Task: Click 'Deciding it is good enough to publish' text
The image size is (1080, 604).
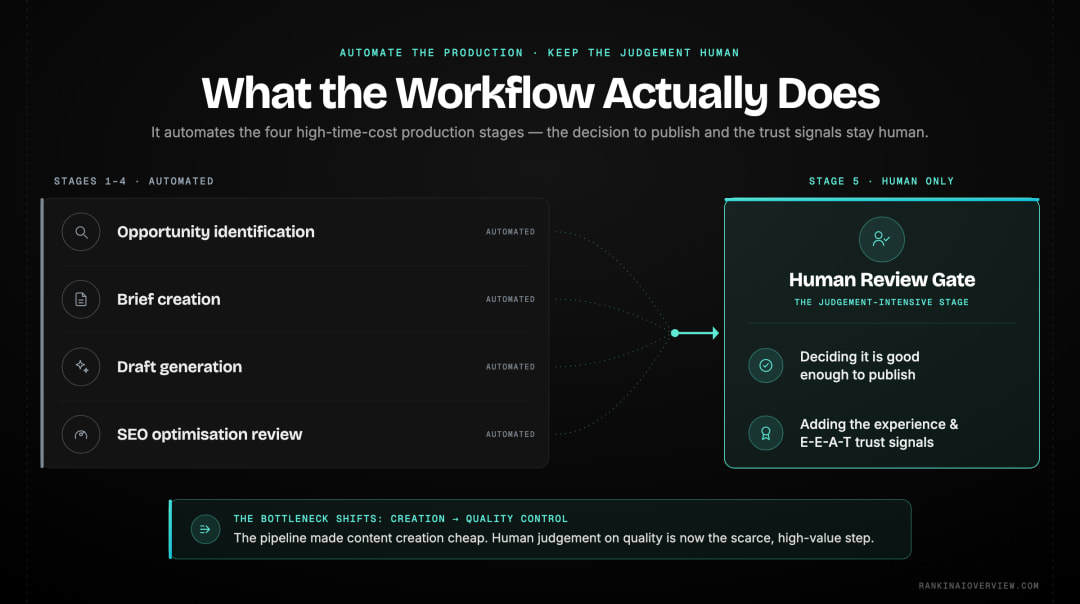Action: click(x=860, y=366)
